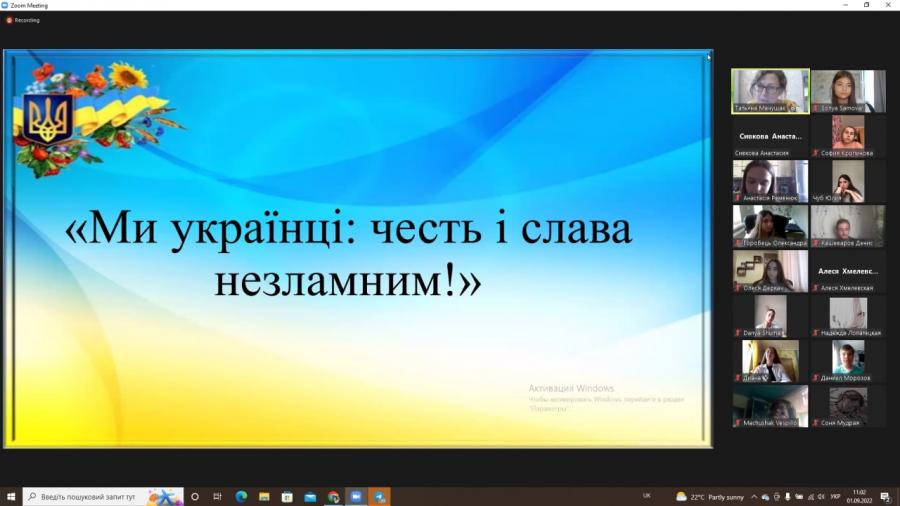Open Task View from the taskbar

(x=217, y=497)
